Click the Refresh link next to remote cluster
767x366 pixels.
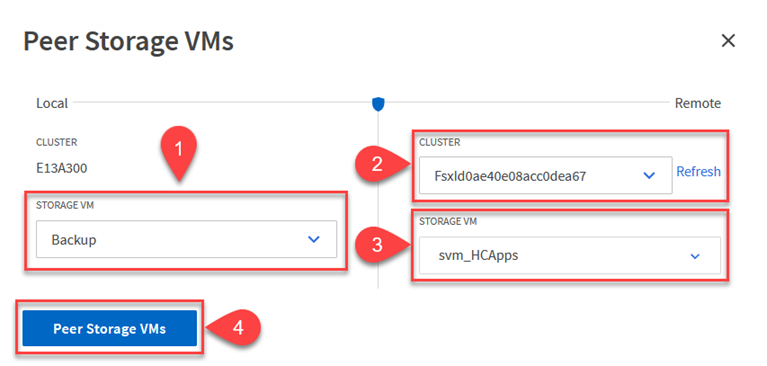point(699,172)
